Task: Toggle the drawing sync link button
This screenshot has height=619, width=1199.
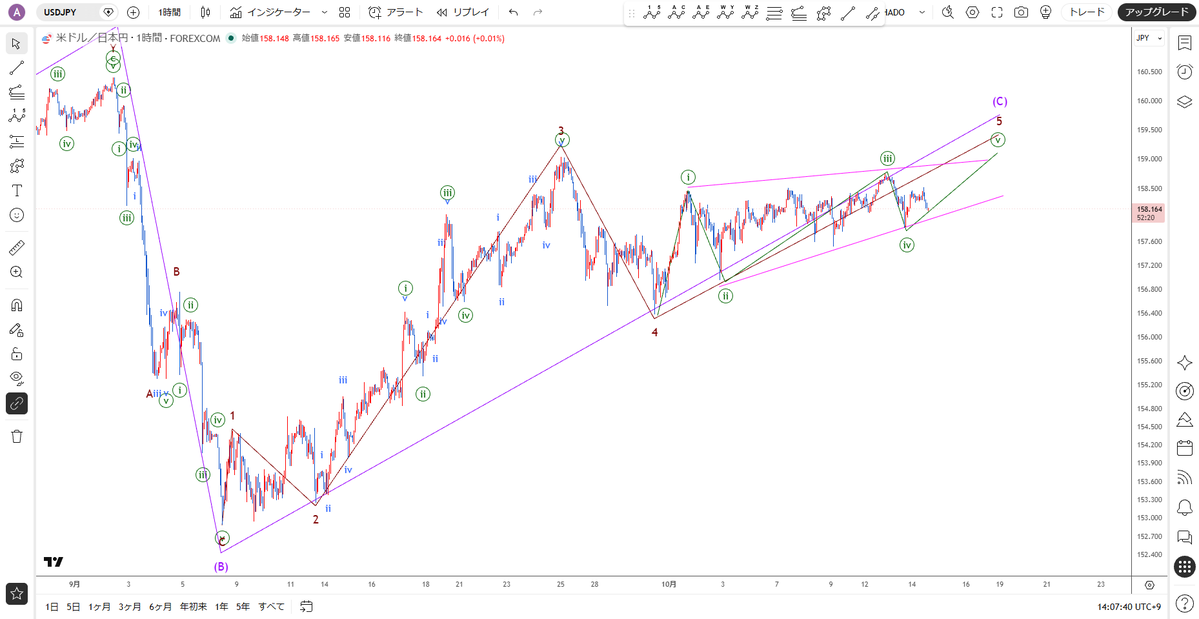Action: point(16,403)
